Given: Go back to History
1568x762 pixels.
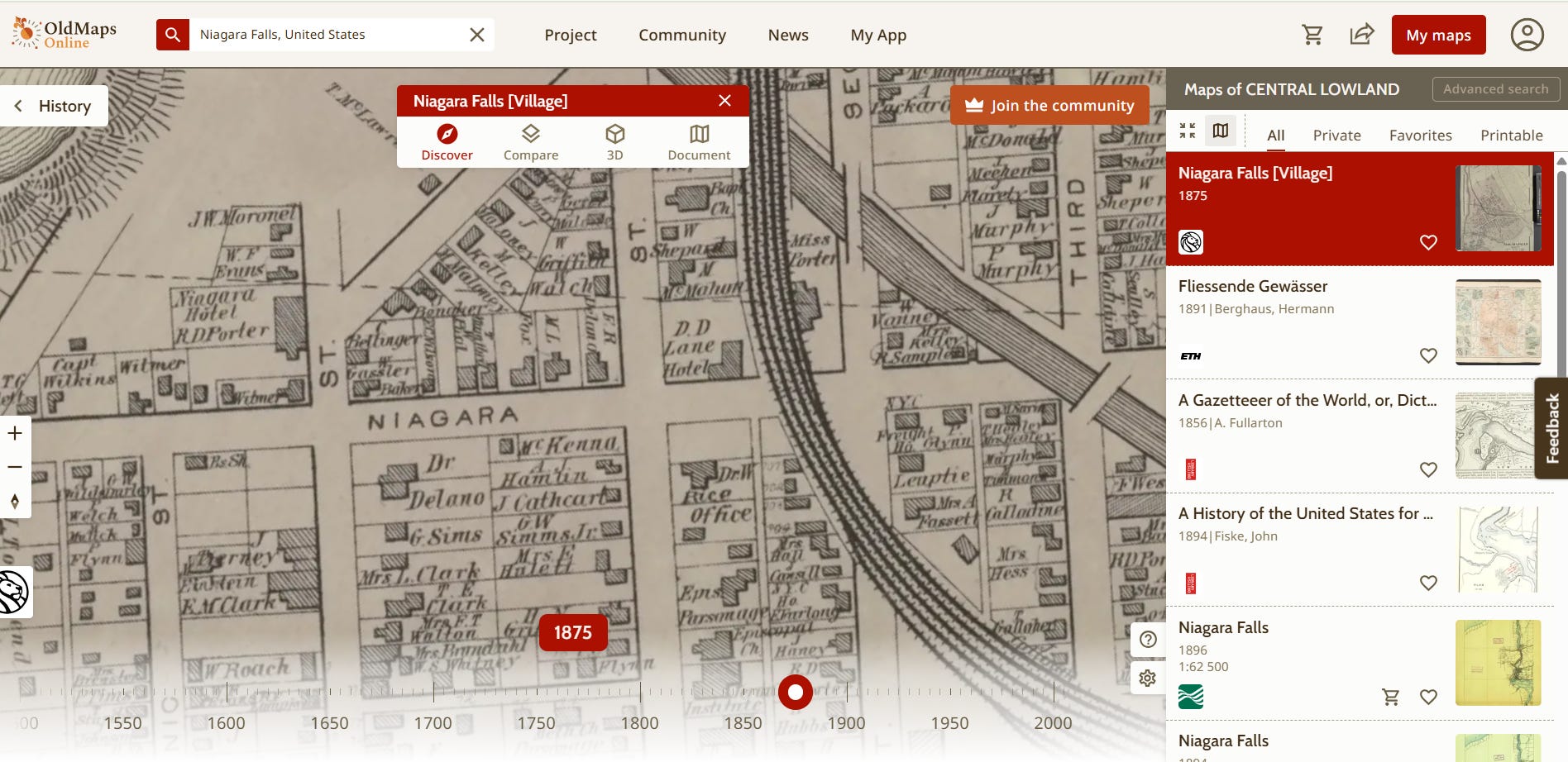Looking at the screenshot, I should [54, 106].
